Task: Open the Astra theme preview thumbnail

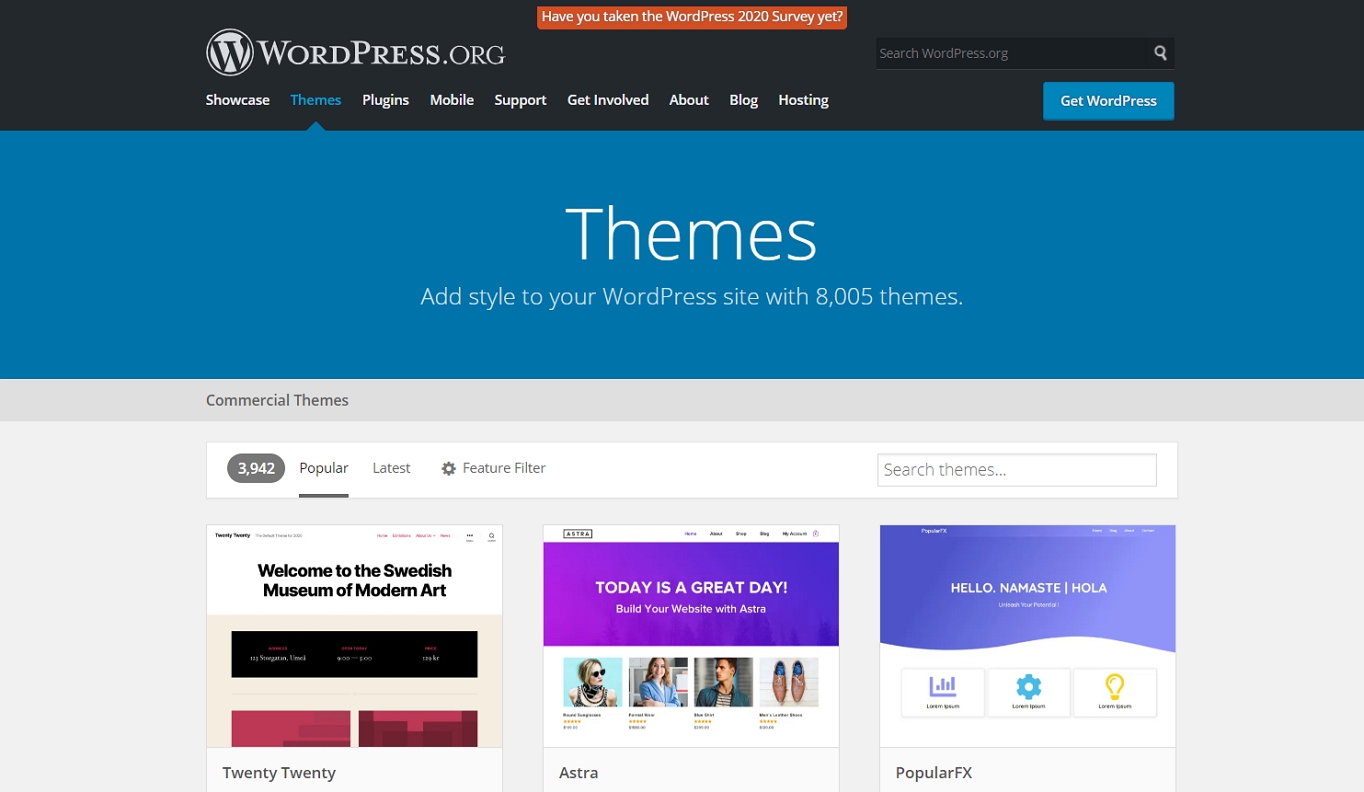Action: (691, 636)
